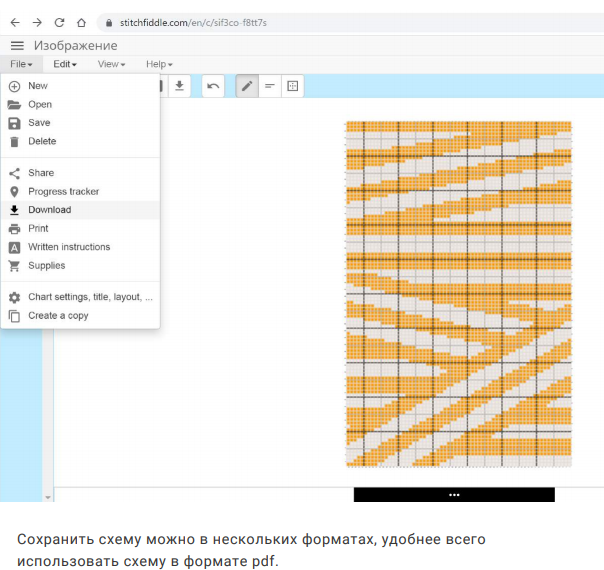
Task: Select the line tool icon
Action: coord(270,86)
